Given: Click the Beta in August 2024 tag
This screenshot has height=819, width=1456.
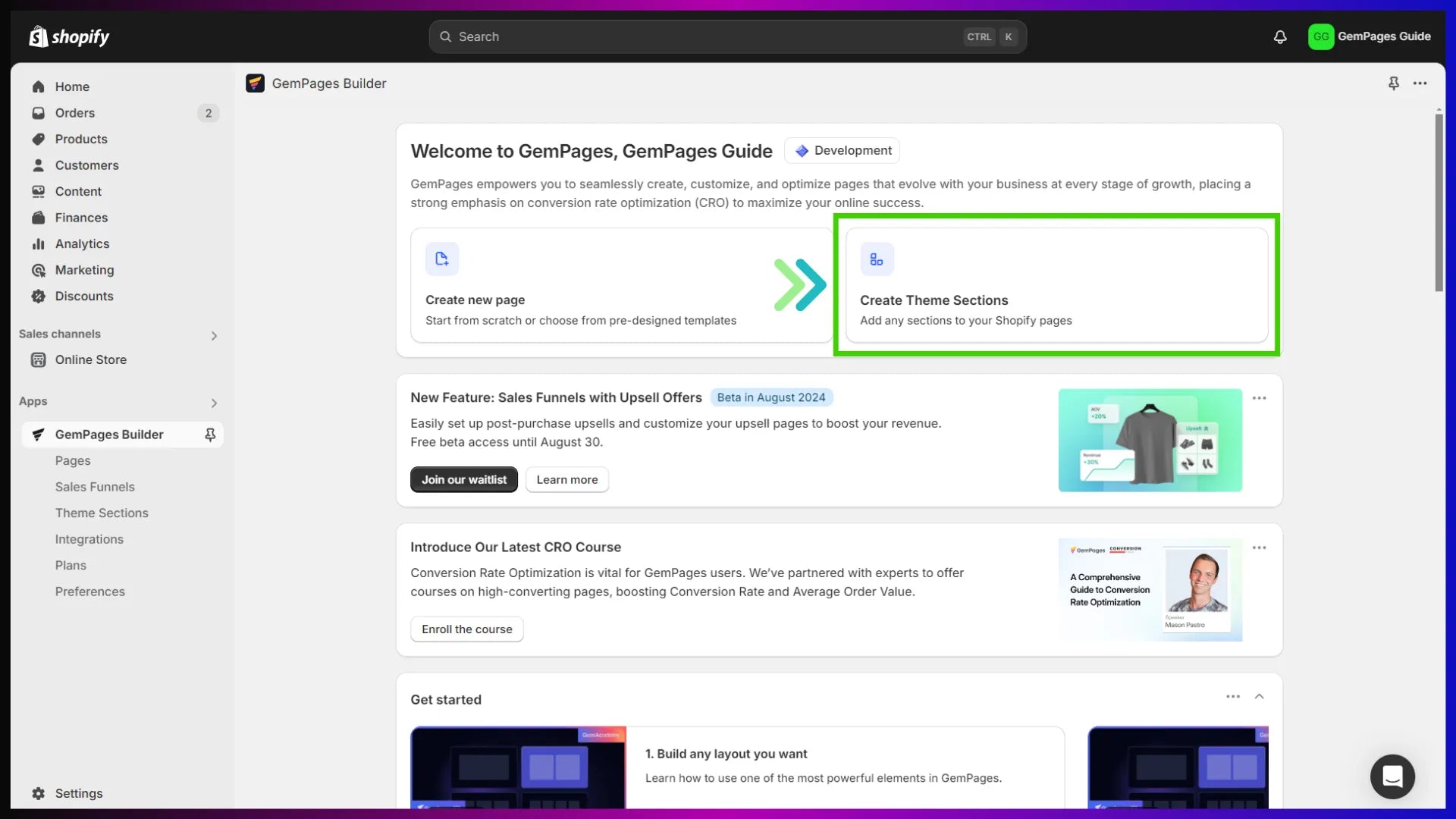Looking at the screenshot, I should pos(771,397).
